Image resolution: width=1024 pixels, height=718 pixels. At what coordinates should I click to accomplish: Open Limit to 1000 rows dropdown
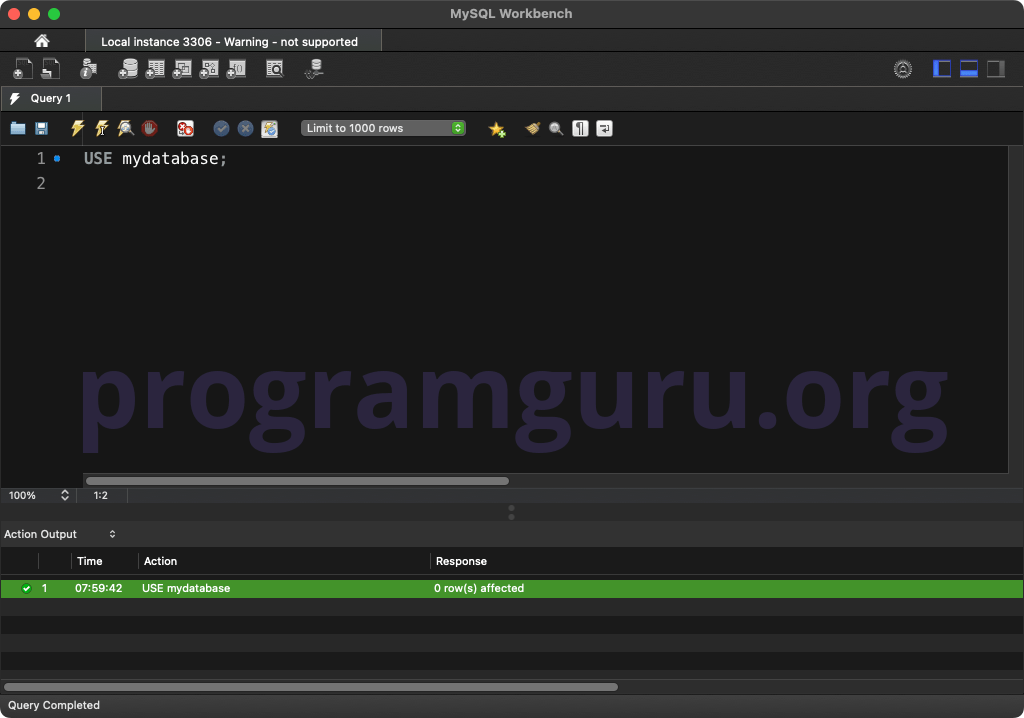(383, 128)
